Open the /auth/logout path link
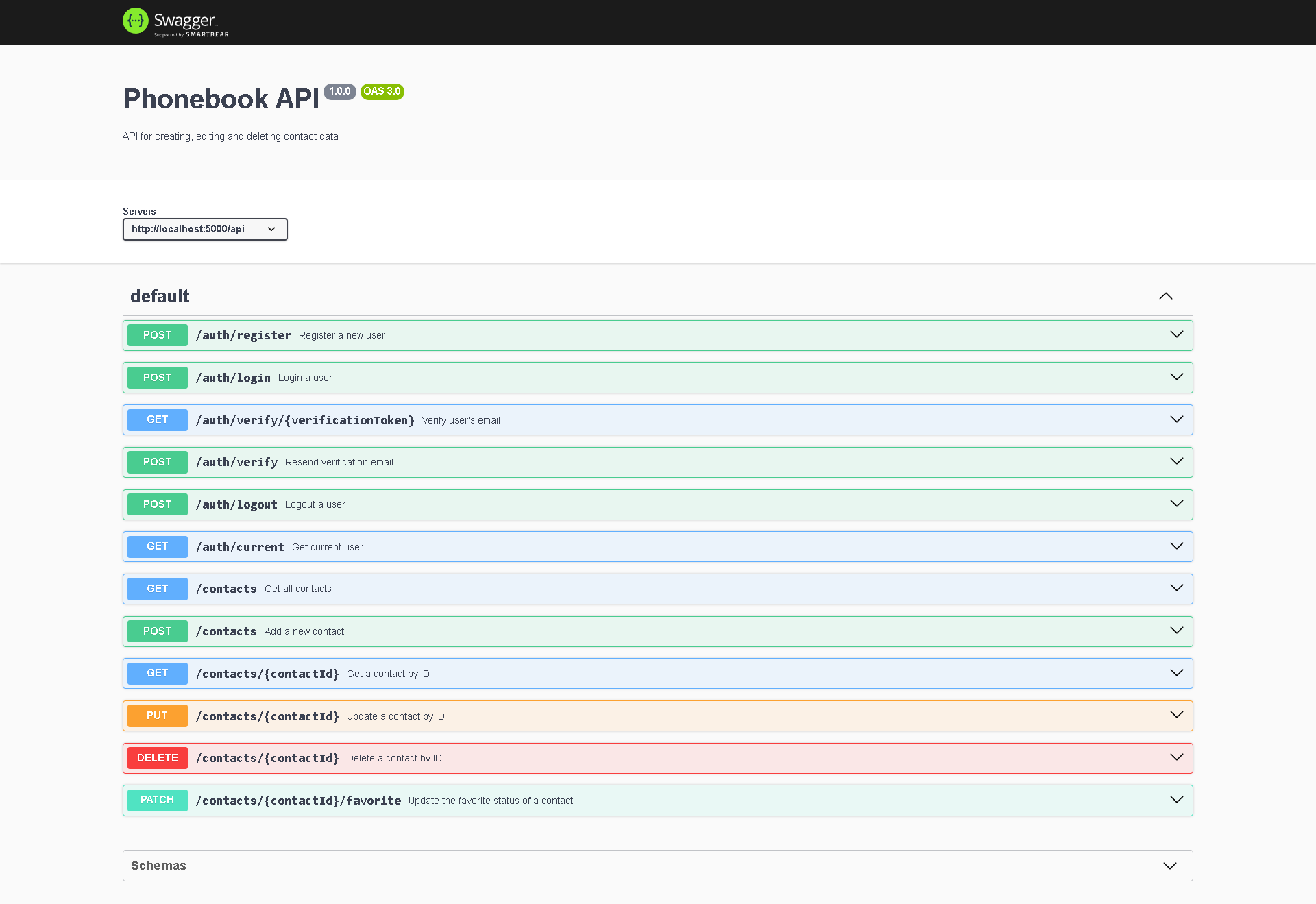Viewport: 1316px width, 904px height. tap(236, 504)
